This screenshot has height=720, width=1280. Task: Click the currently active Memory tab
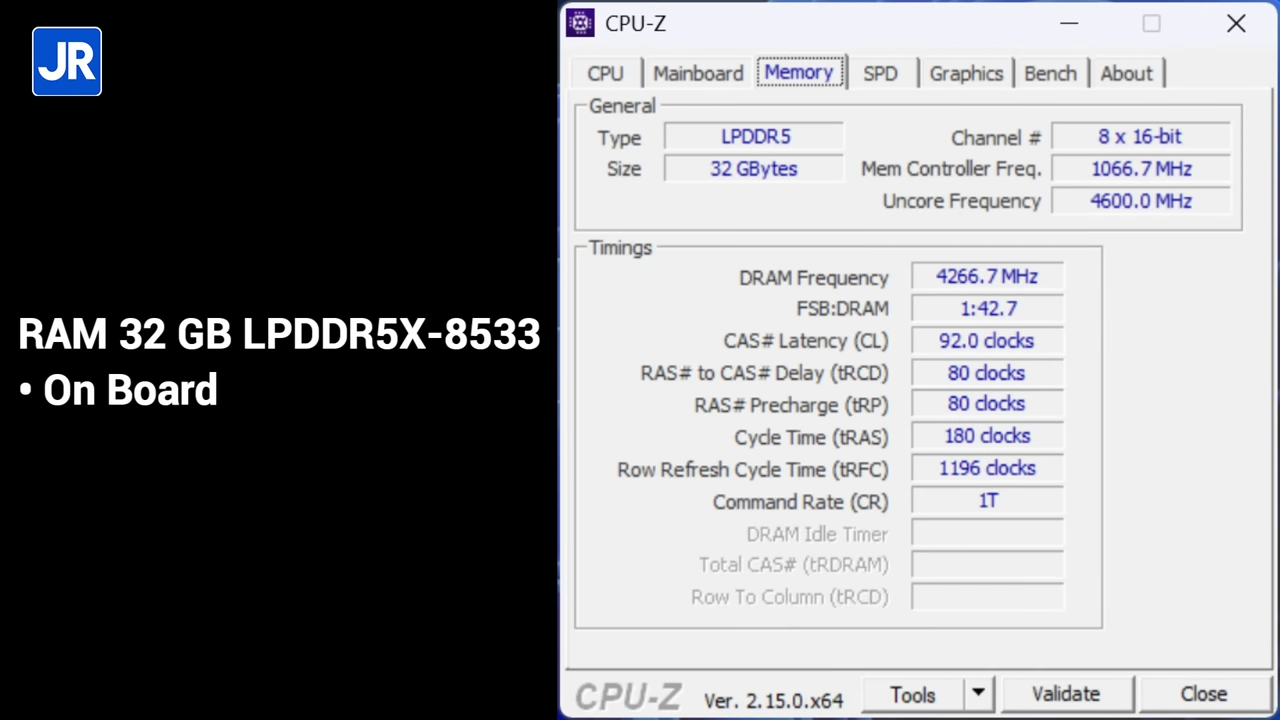[x=798, y=73]
